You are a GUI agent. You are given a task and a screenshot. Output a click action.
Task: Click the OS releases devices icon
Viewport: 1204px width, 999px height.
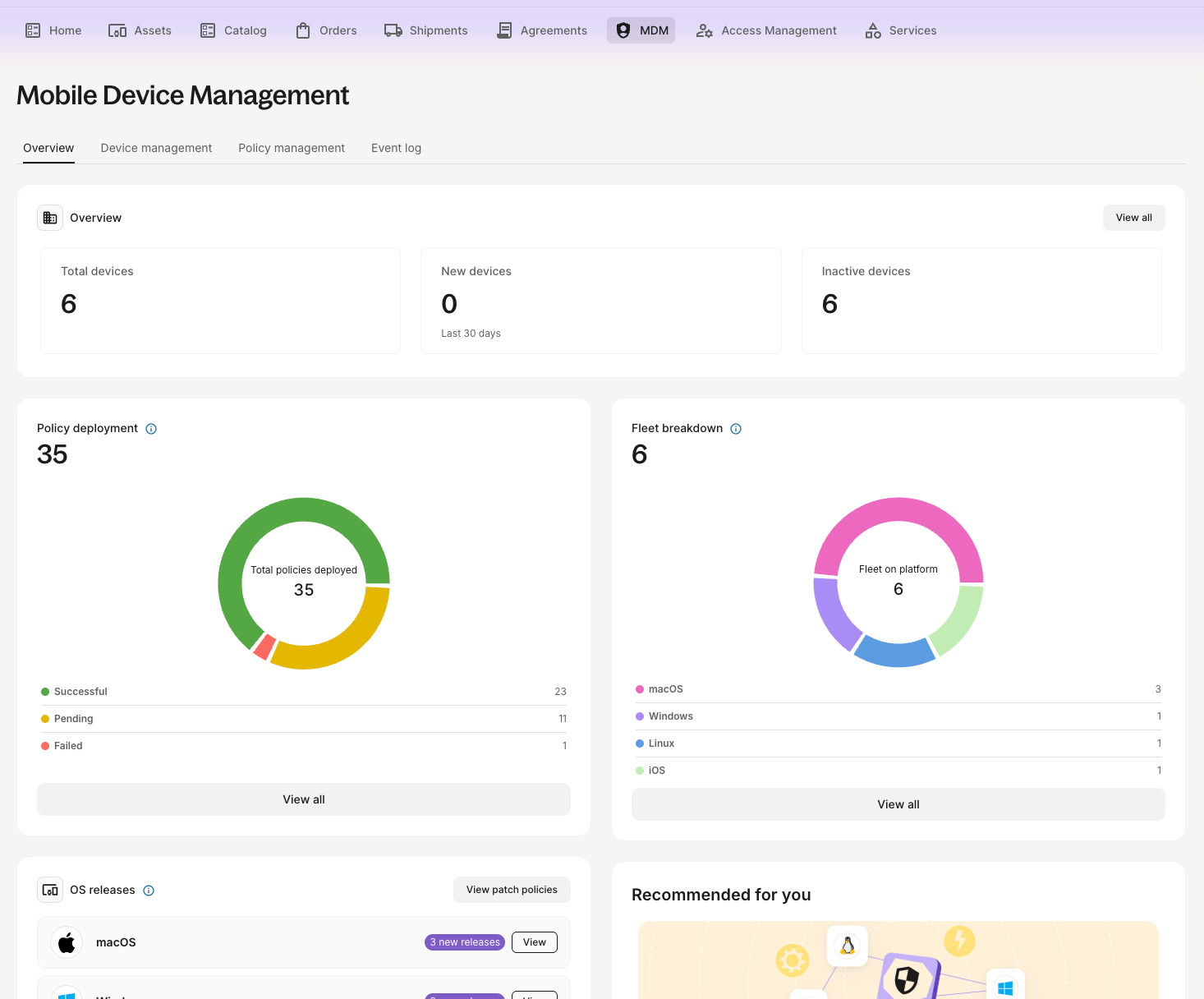[x=50, y=890]
